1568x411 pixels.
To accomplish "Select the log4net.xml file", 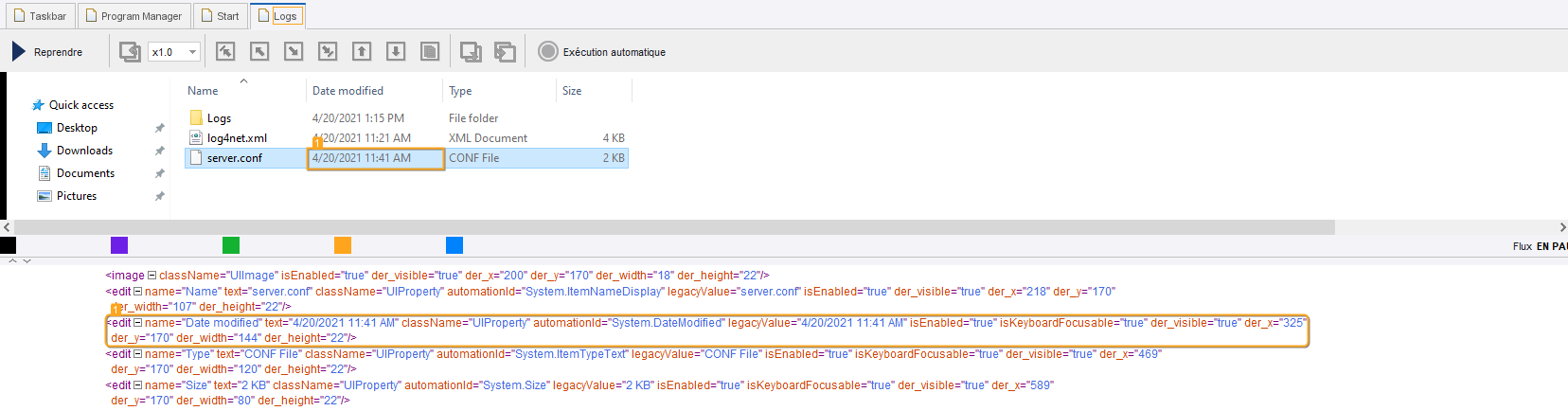I will pyautogui.click(x=237, y=138).
